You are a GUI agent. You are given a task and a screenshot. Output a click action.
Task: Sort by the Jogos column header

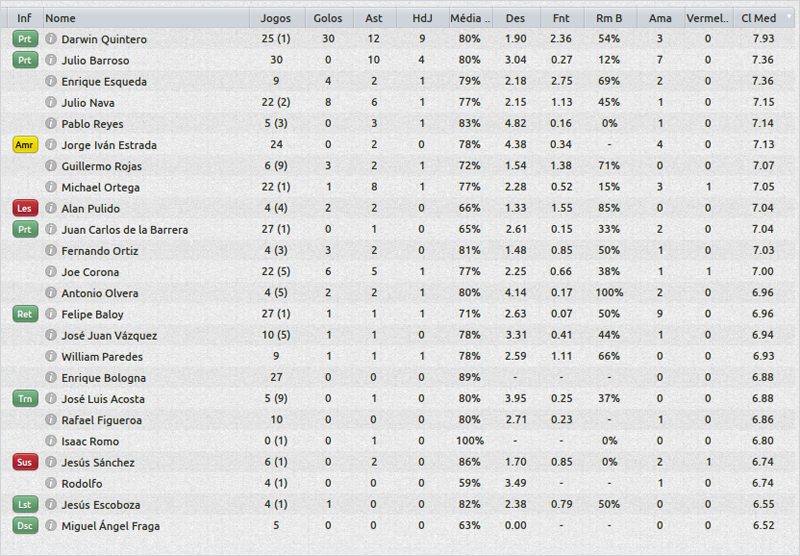pos(276,18)
